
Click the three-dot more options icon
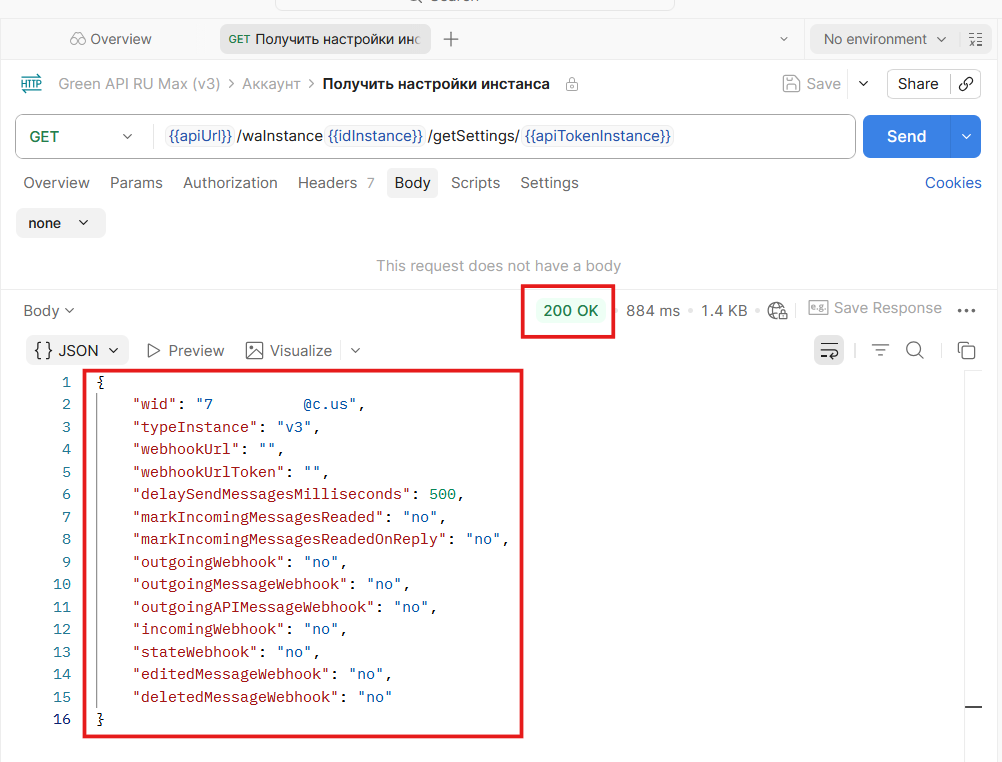pos(966,311)
